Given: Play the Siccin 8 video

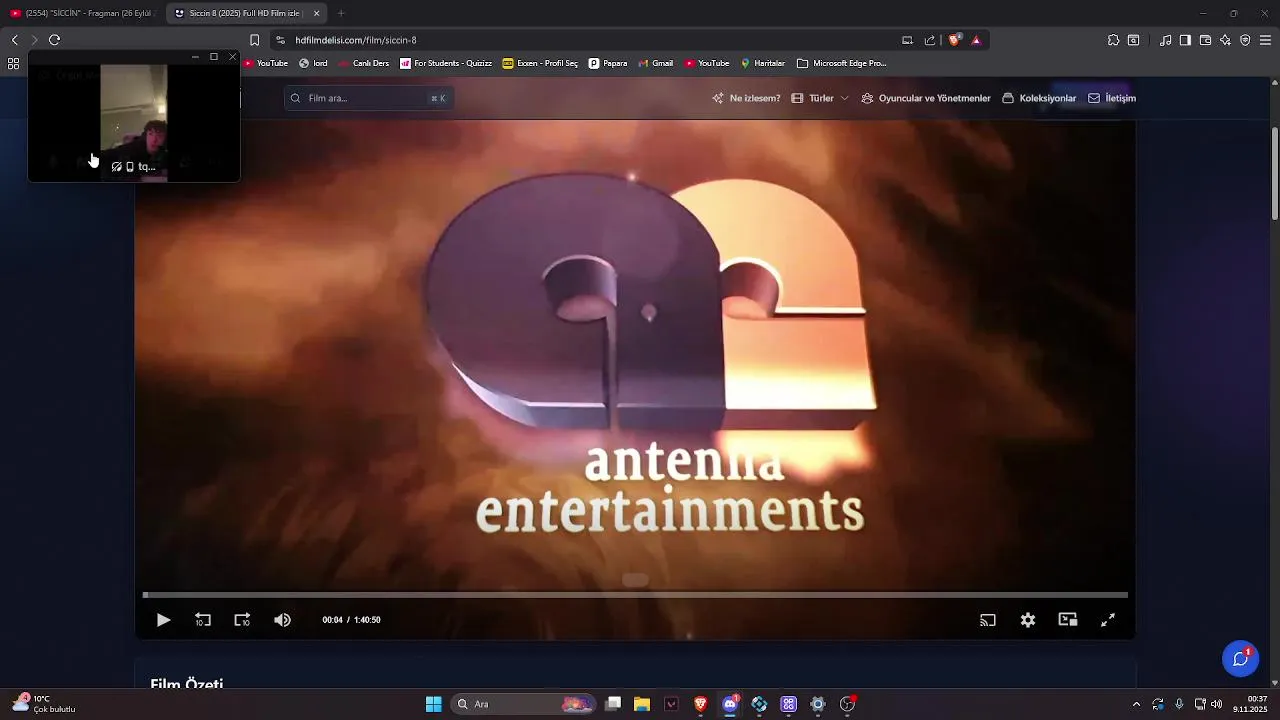Looking at the screenshot, I should (164, 620).
